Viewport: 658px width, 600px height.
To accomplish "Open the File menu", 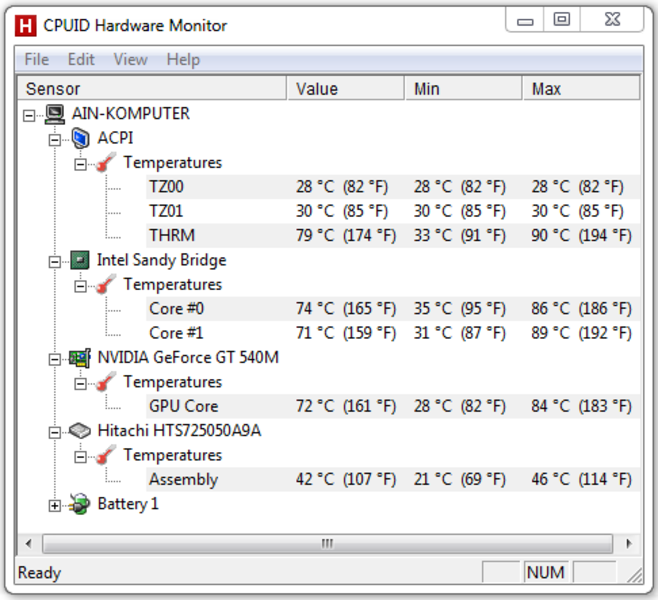I will [37, 60].
